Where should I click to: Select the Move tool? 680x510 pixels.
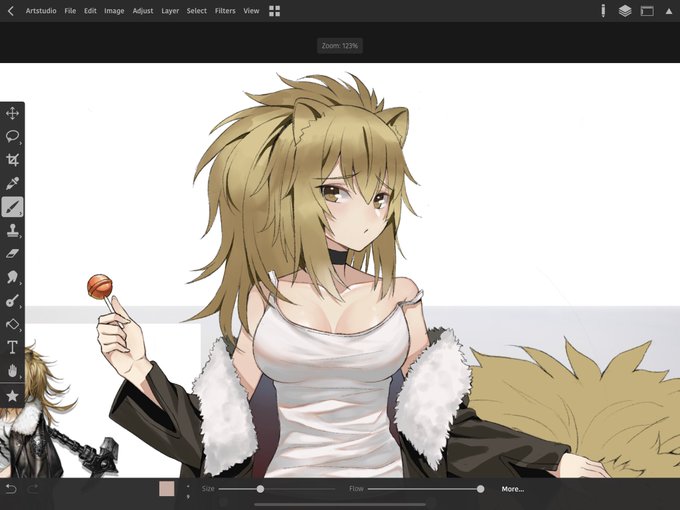coord(12,113)
